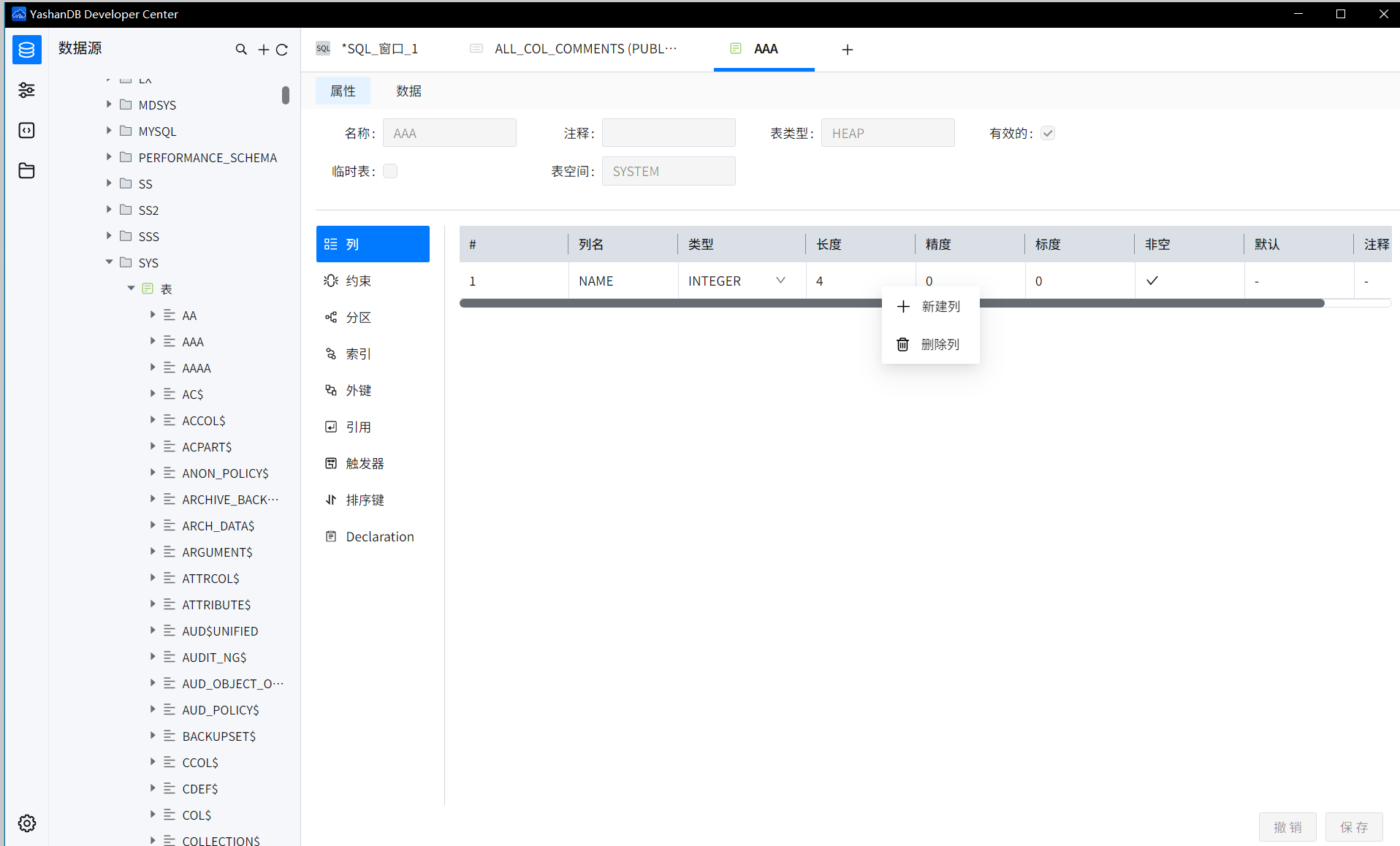Screen dimensions: 1400x846
Task: Toggle 非空 checkmark for NAME column
Action: (1152, 281)
